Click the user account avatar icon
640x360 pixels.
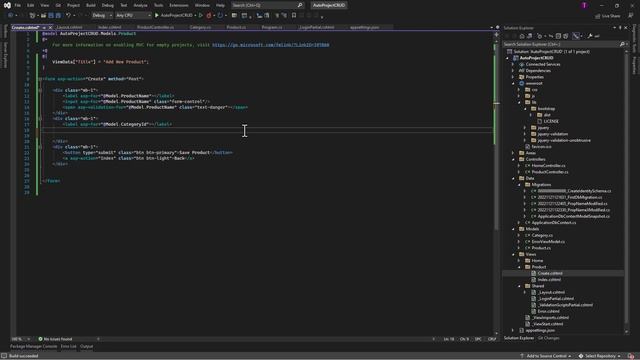point(584,5)
